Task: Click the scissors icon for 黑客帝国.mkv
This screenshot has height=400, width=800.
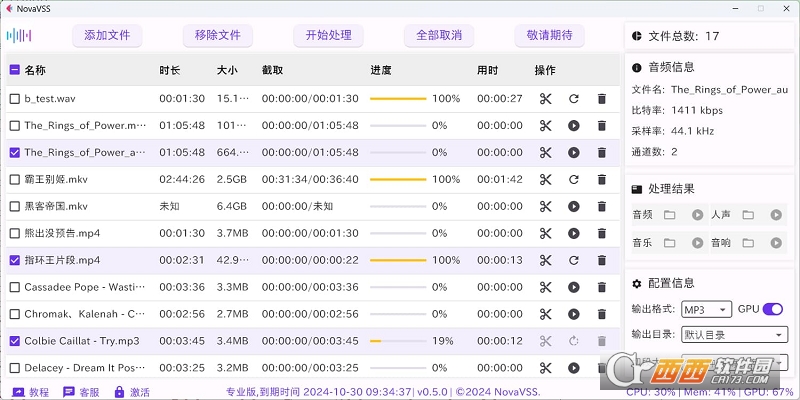Action: point(546,207)
